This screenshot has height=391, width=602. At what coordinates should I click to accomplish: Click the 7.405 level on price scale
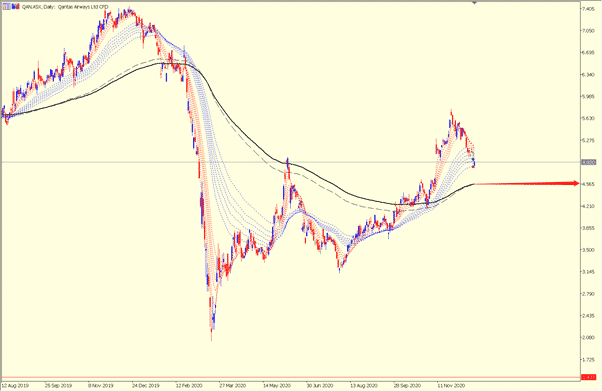tap(589, 8)
